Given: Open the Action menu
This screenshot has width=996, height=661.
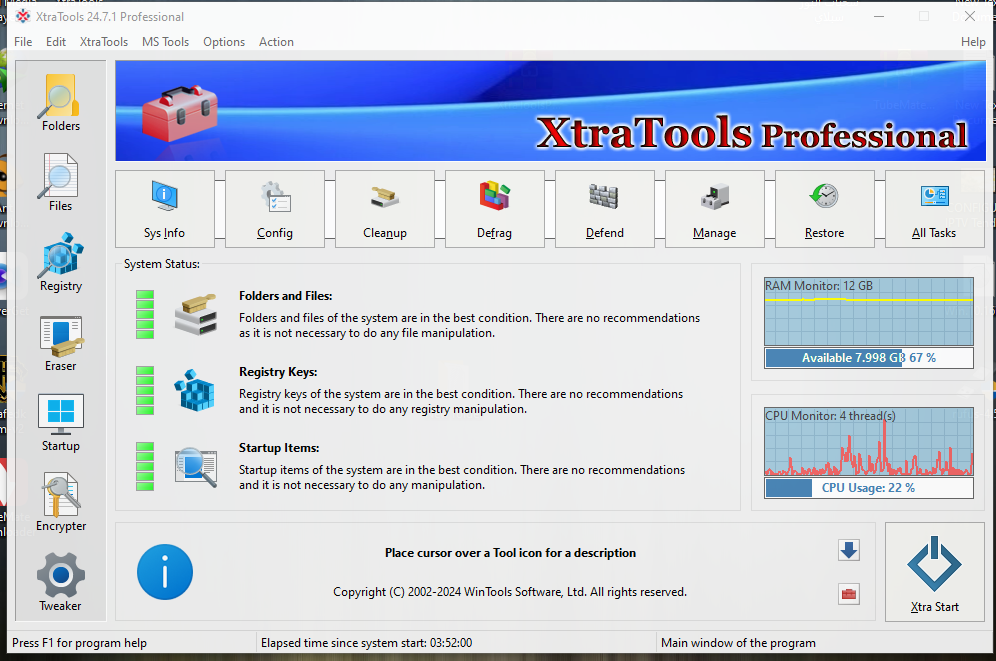Looking at the screenshot, I should (x=276, y=42).
